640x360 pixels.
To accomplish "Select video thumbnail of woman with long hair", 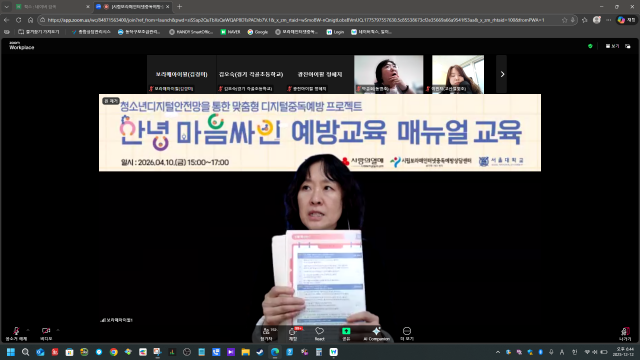I will click(x=458, y=74).
